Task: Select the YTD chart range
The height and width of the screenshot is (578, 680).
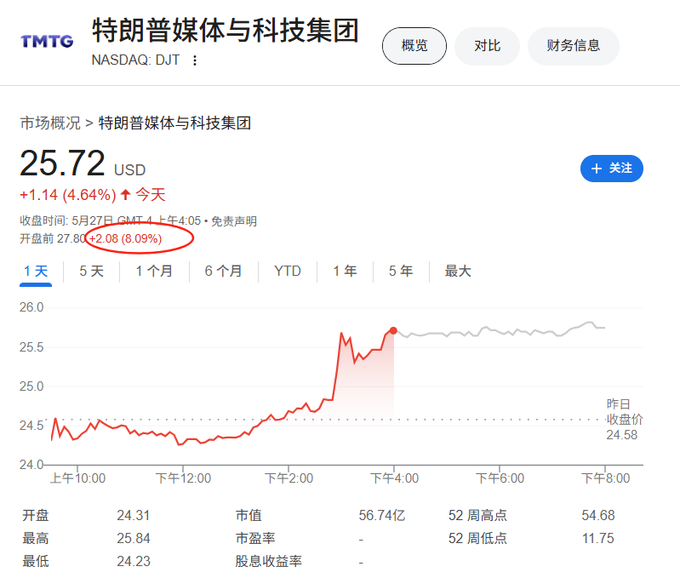Action: [x=287, y=271]
